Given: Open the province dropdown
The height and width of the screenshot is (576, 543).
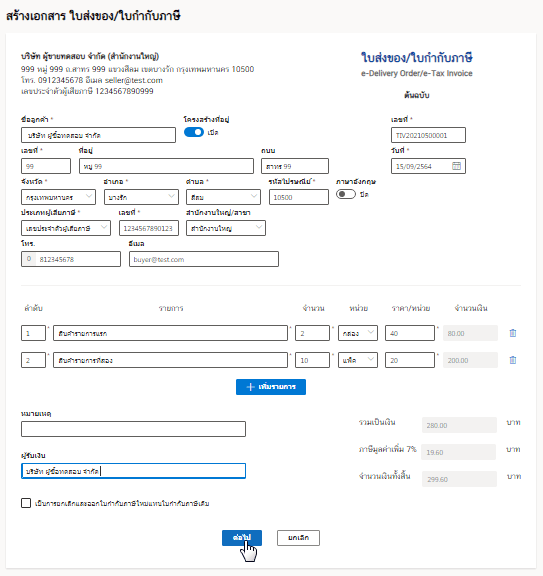Looking at the screenshot, I should point(58,197).
